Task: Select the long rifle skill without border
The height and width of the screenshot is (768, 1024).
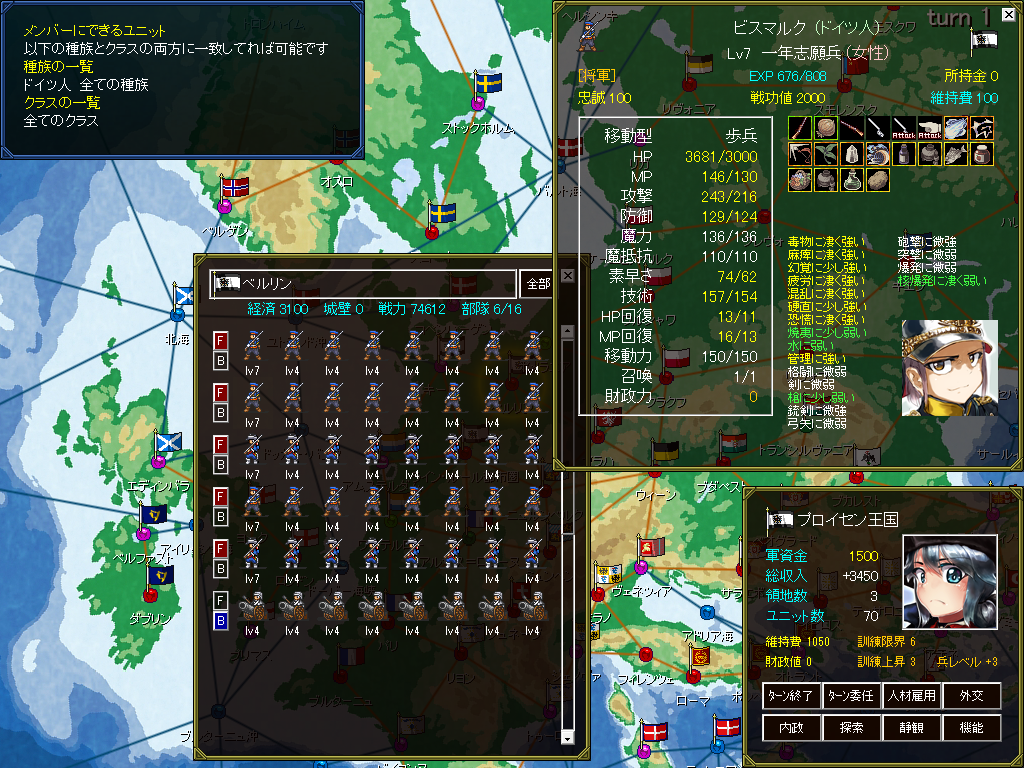Action: [x=852, y=128]
